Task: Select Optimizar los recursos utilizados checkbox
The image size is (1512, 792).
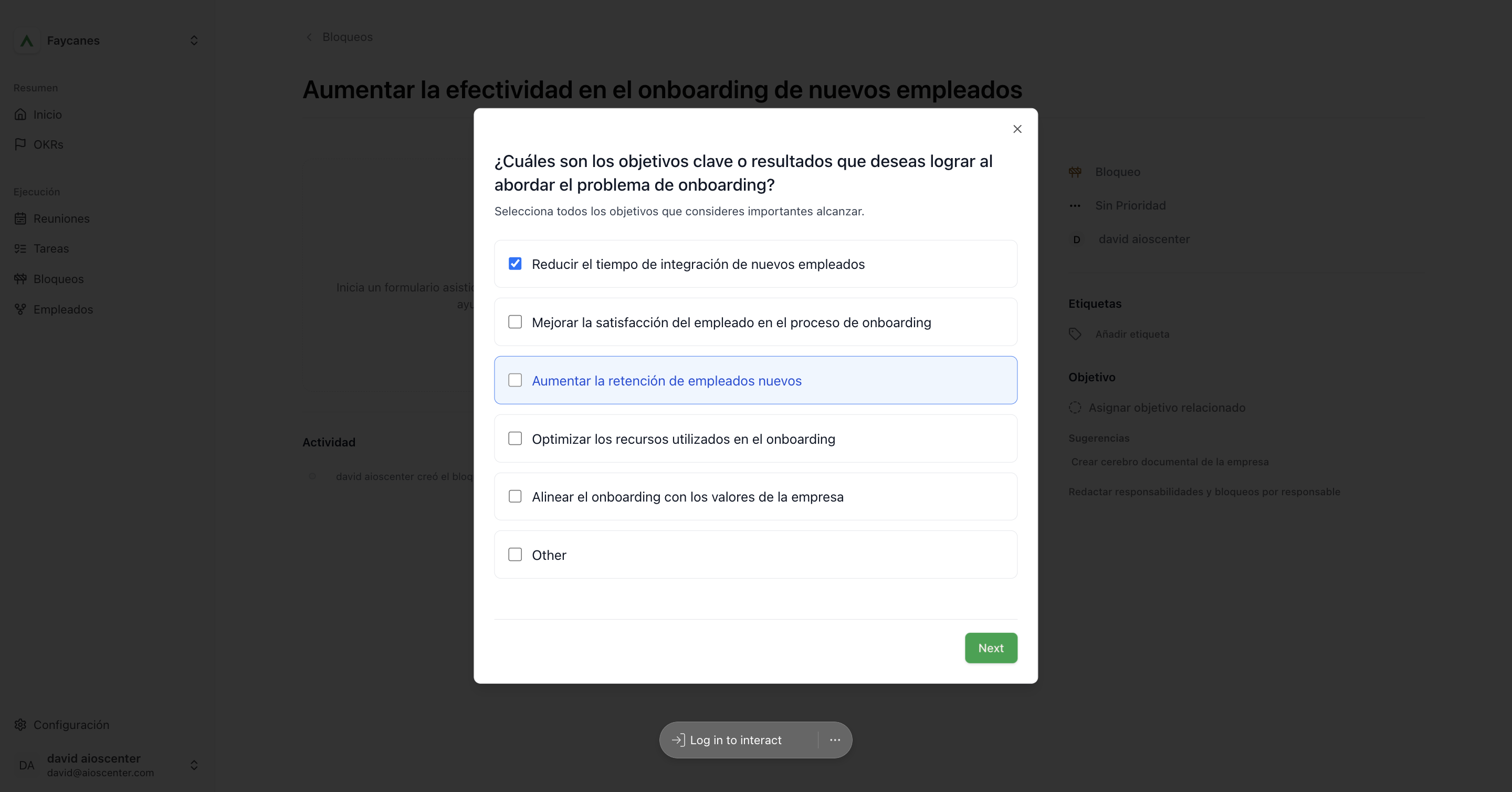Action: click(514, 439)
